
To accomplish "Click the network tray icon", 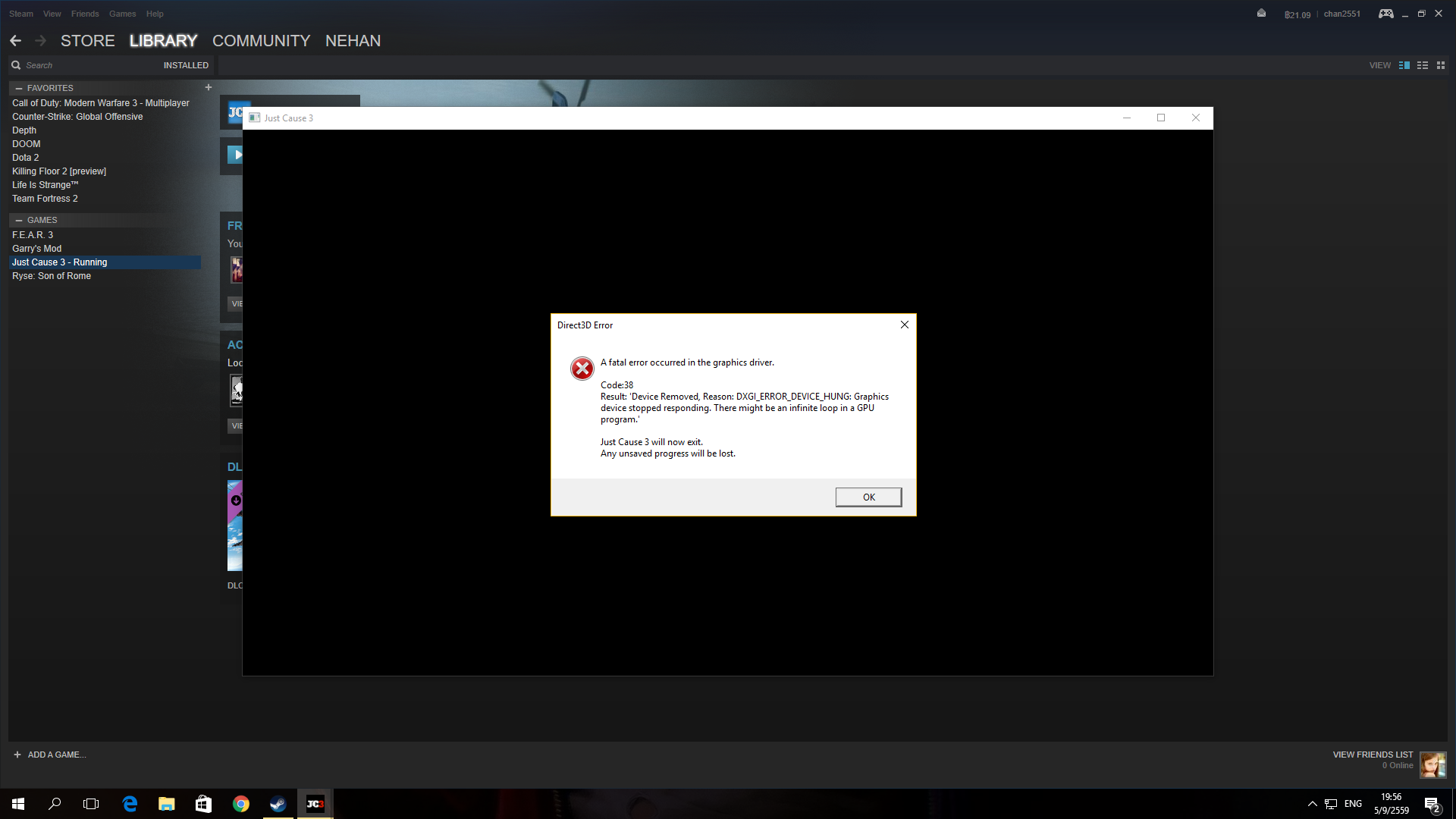I will (x=1331, y=804).
